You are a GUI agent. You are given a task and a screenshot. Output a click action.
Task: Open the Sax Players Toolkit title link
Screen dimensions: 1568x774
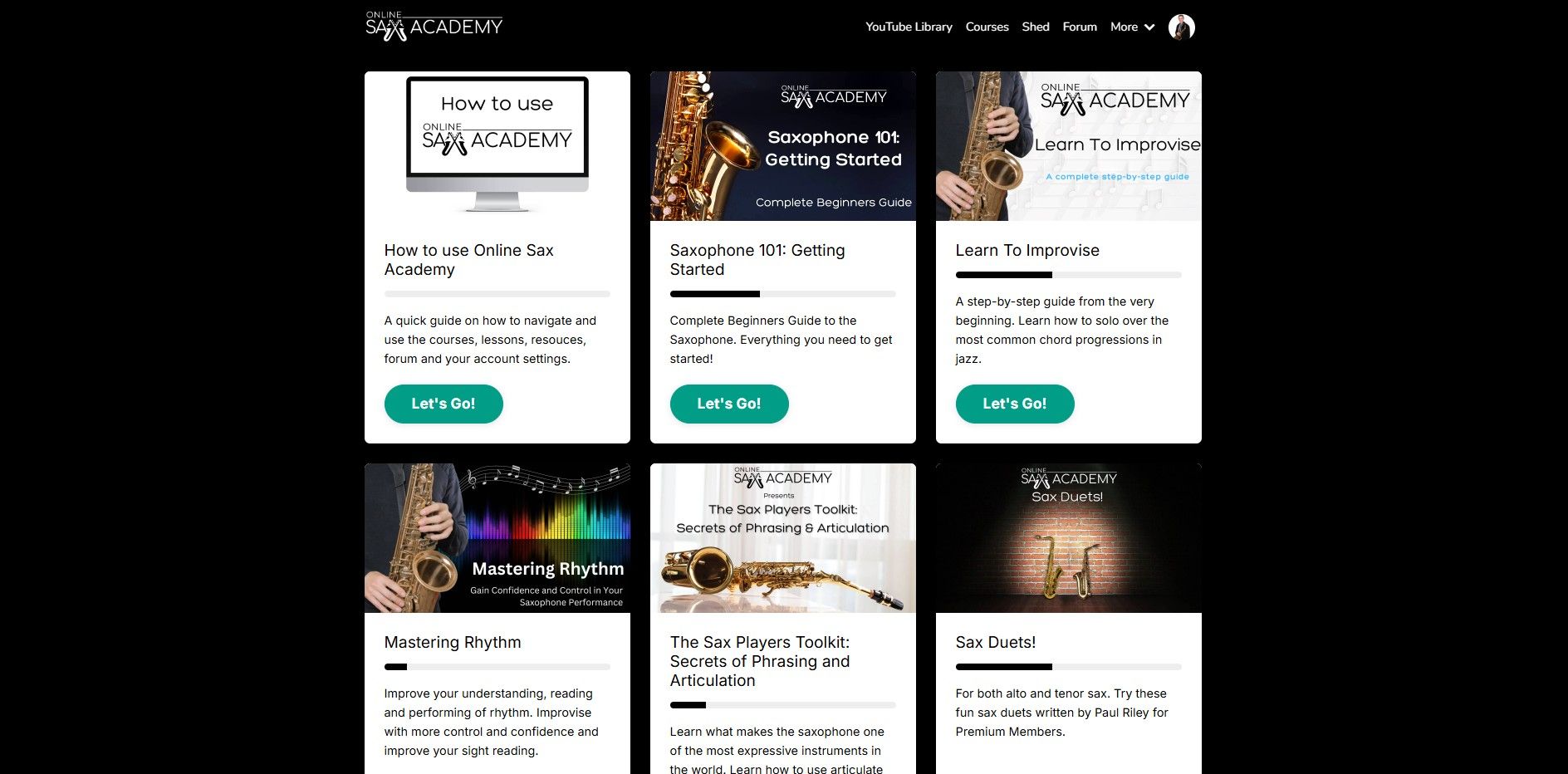pos(760,661)
